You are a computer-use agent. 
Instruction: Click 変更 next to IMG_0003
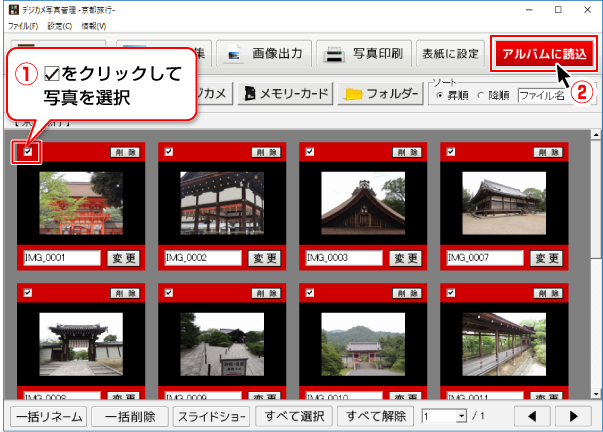click(x=406, y=258)
